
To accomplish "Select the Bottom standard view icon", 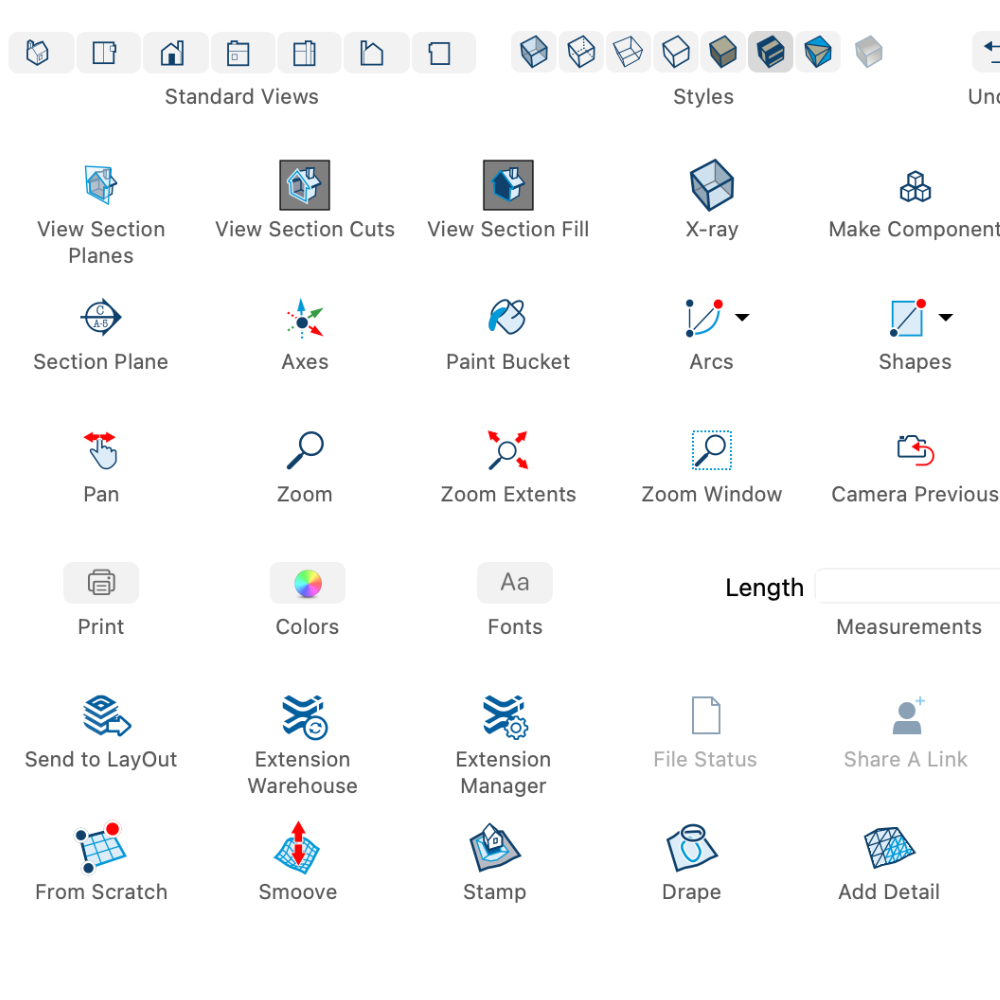I will pos(443,52).
